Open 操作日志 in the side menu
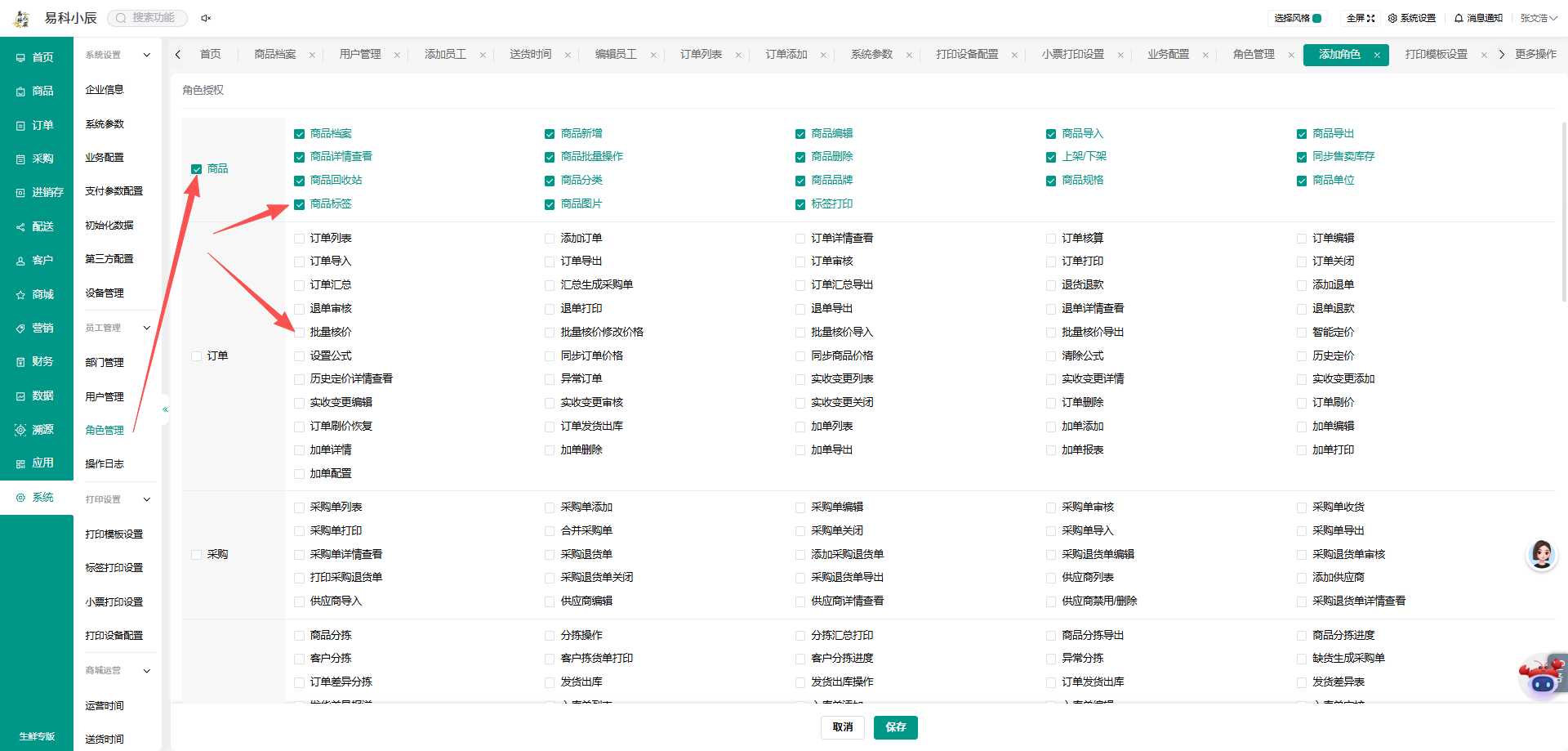 click(105, 464)
